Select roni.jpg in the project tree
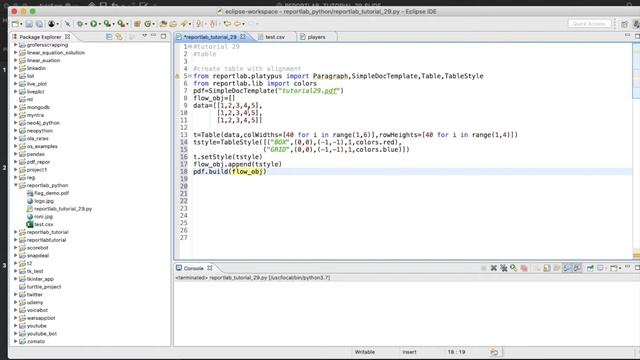This screenshot has height=360, width=640. coord(43,217)
